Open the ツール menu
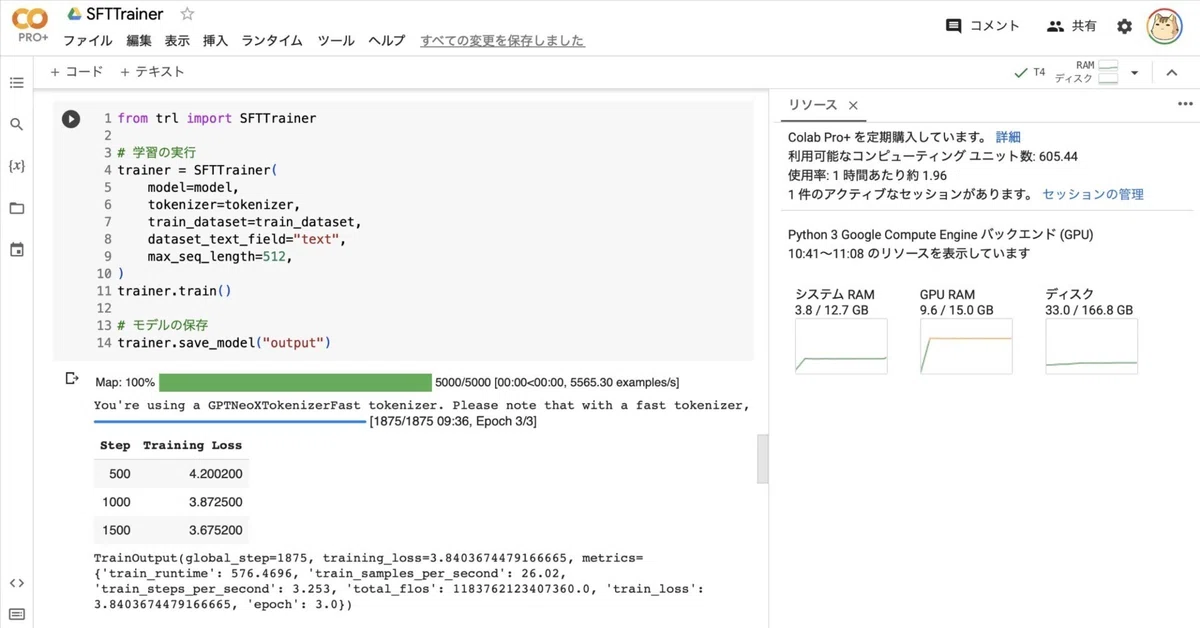 pos(336,41)
